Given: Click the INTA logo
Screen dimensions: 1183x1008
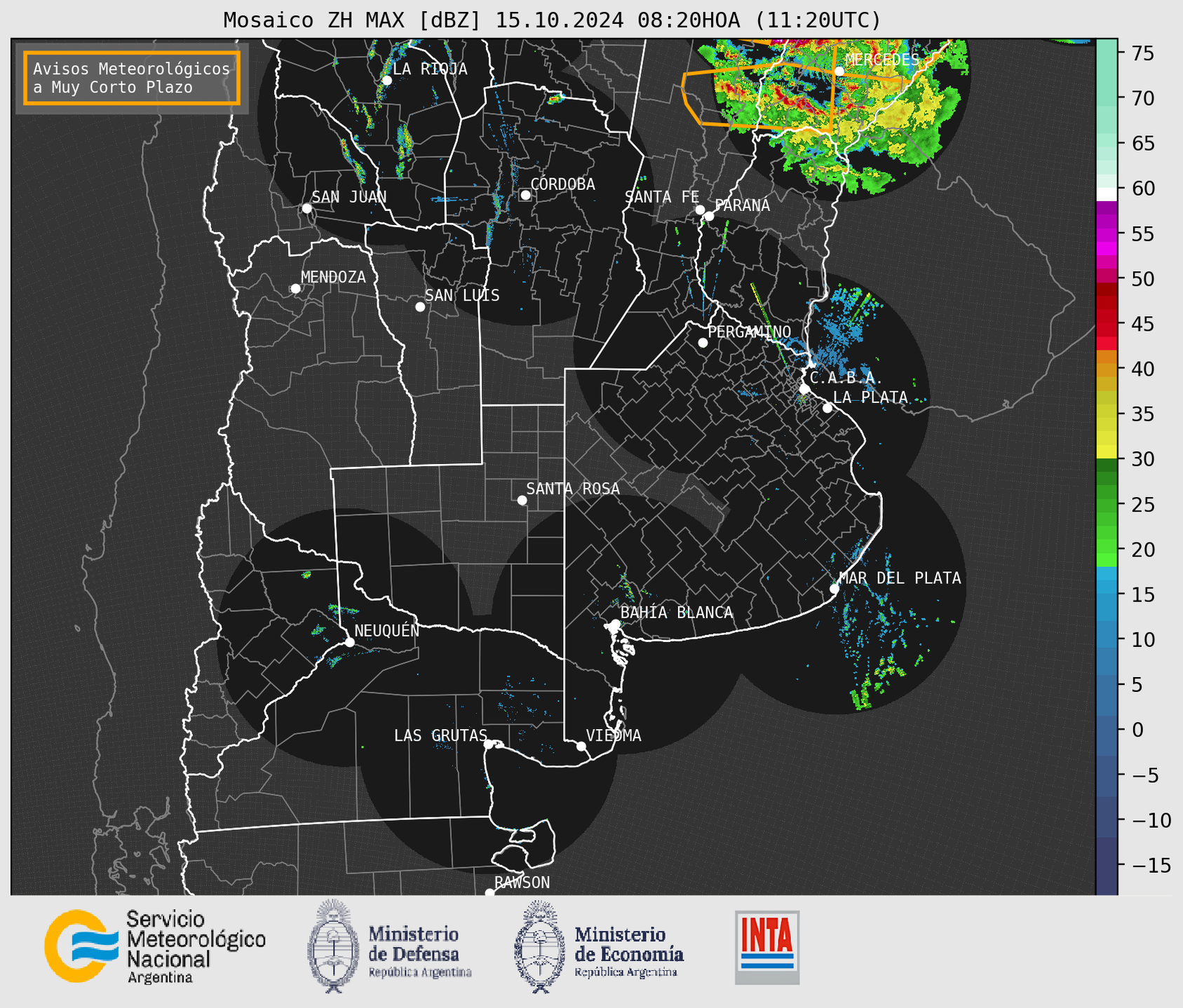Looking at the screenshot, I should (767, 947).
